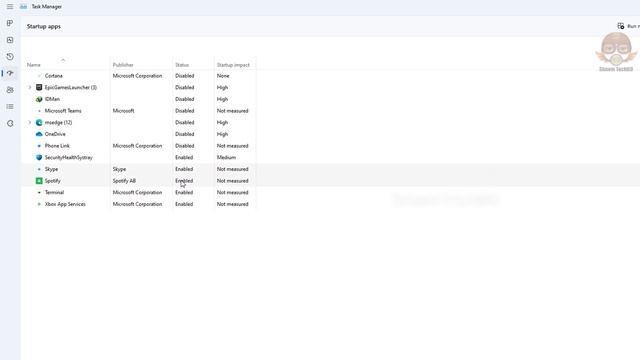Click the Run new task icon
This screenshot has width=640, height=360.
[621, 26]
